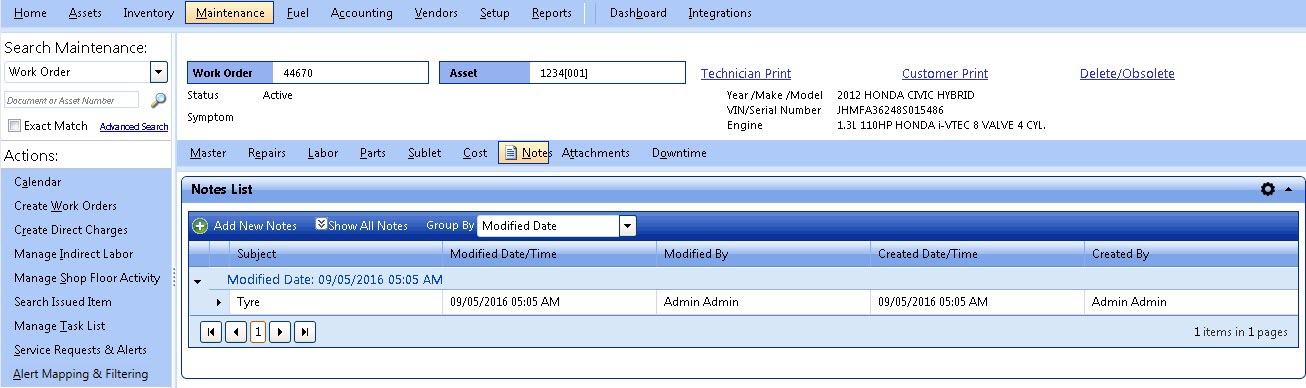Click the search magnifier icon

[158, 100]
